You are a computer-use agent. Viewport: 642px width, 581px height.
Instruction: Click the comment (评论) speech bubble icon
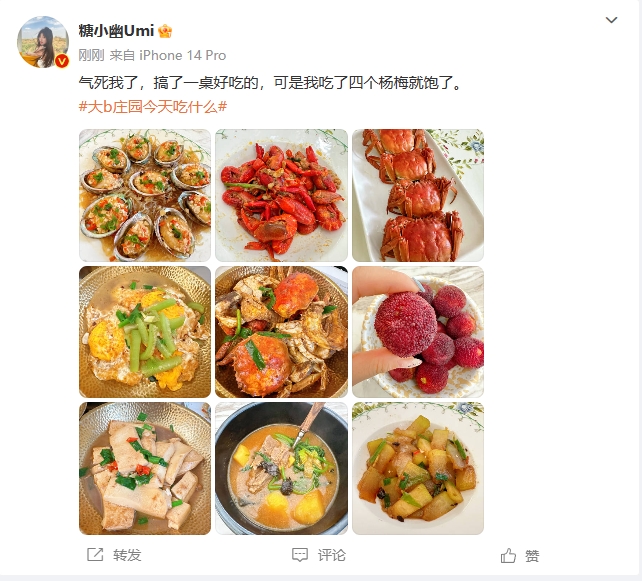coord(300,555)
